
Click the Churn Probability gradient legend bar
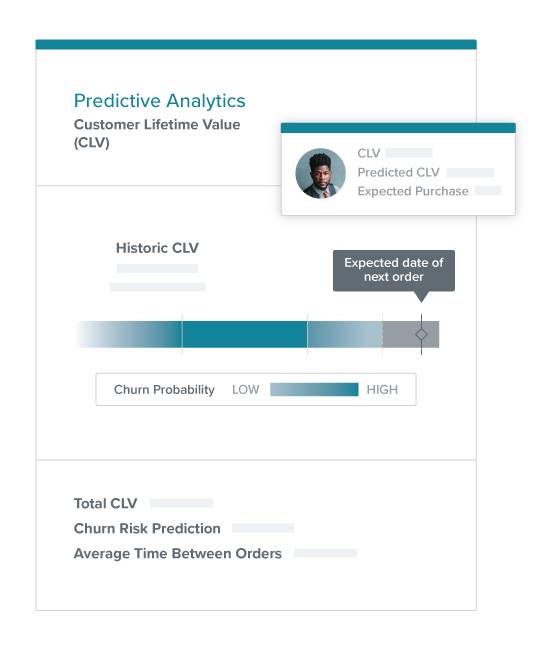coord(314,389)
